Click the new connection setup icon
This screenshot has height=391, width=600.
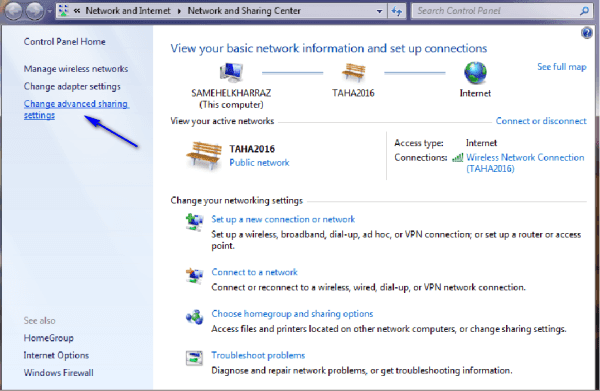coord(194,222)
